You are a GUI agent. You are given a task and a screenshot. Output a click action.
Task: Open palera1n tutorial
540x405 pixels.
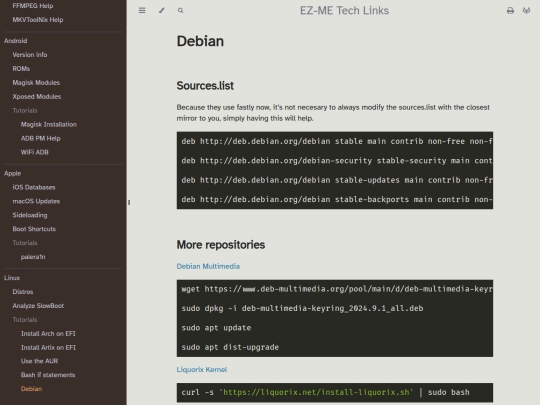click(x=33, y=257)
